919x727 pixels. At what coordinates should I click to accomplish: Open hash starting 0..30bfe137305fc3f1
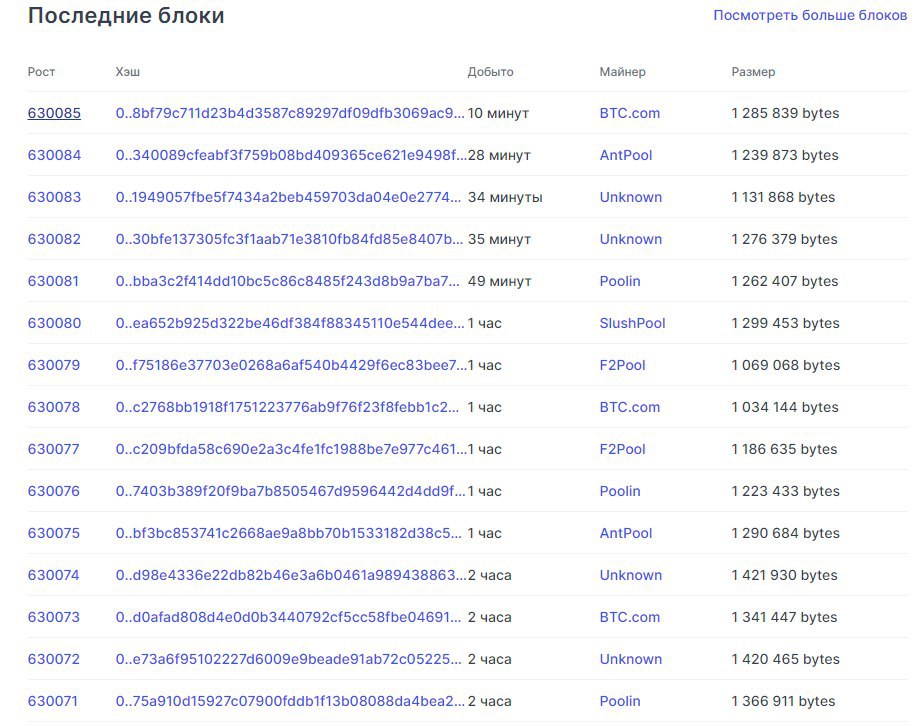(x=289, y=239)
